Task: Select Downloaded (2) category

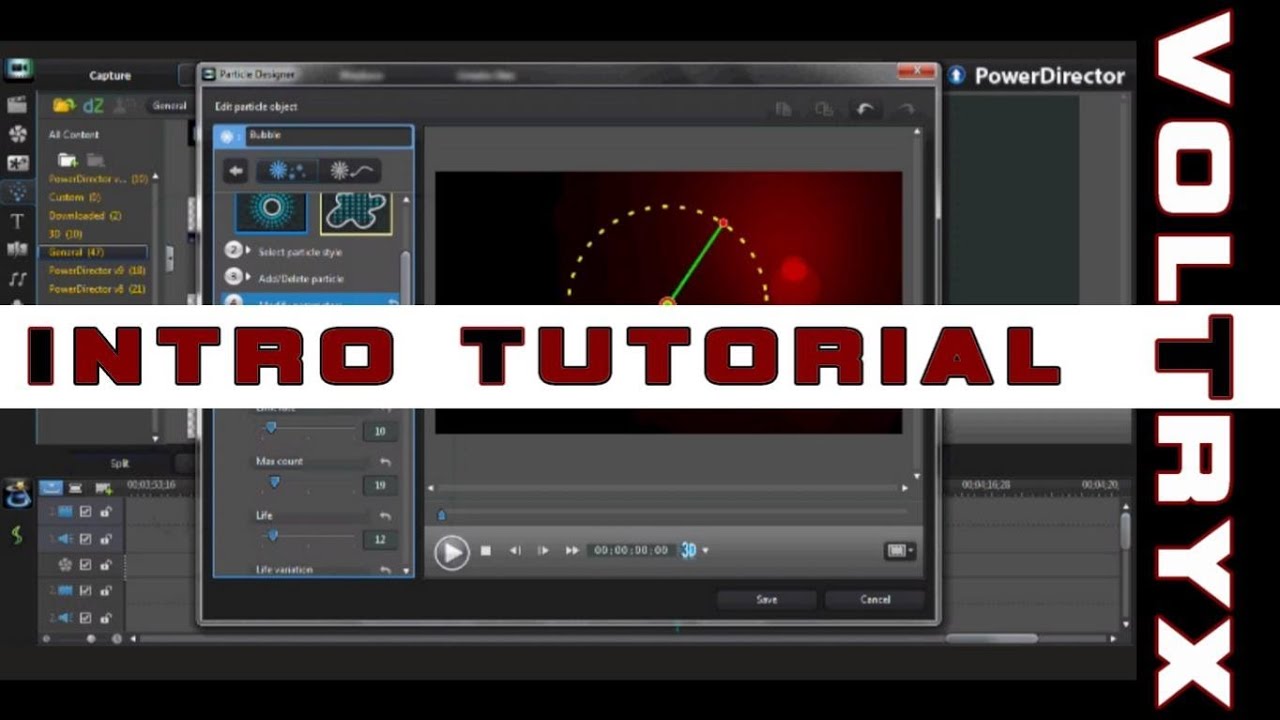Action: pos(85,216)
